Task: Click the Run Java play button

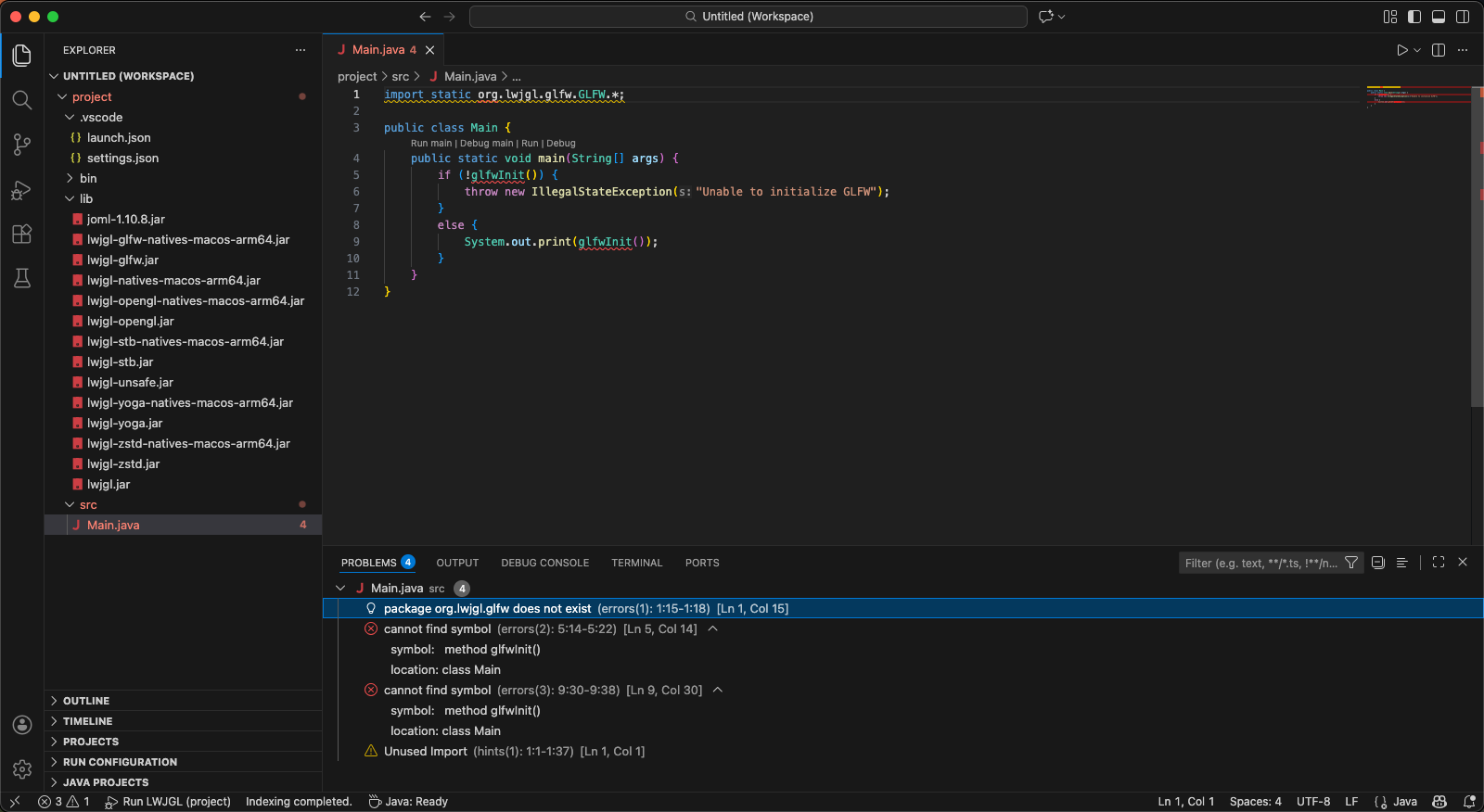Action: pyautogui.click(x=1401, y=50)
